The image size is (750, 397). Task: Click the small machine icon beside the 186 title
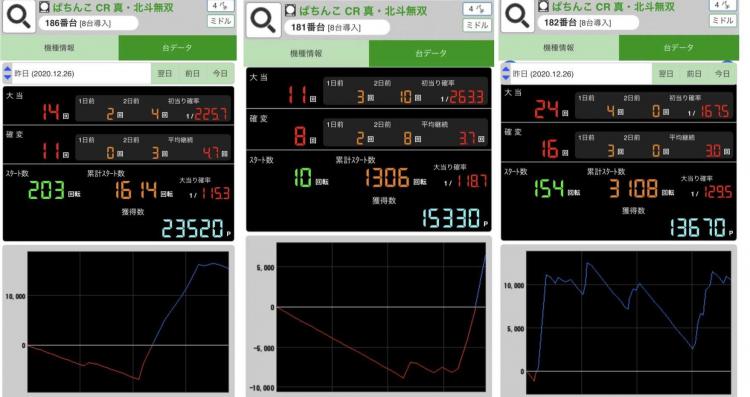44,7
